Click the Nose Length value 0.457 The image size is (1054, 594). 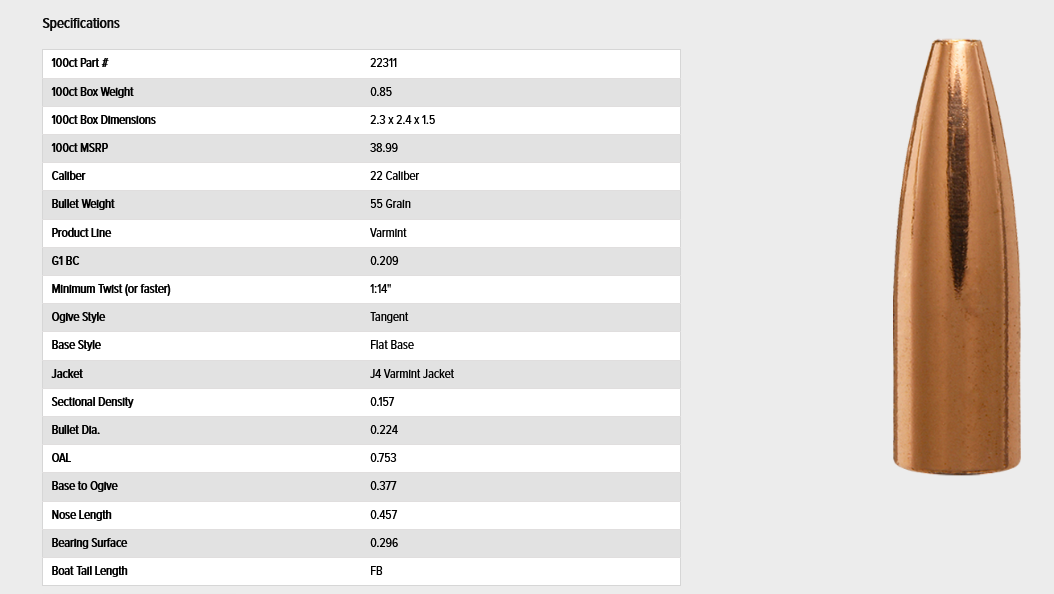pyautogui.click(x=383, y=515)
